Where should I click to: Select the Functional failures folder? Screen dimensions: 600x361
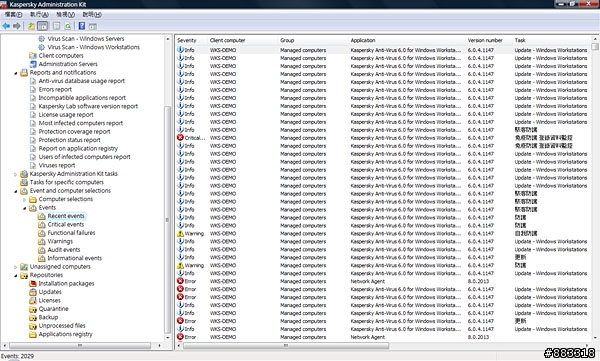pos(71,233)
